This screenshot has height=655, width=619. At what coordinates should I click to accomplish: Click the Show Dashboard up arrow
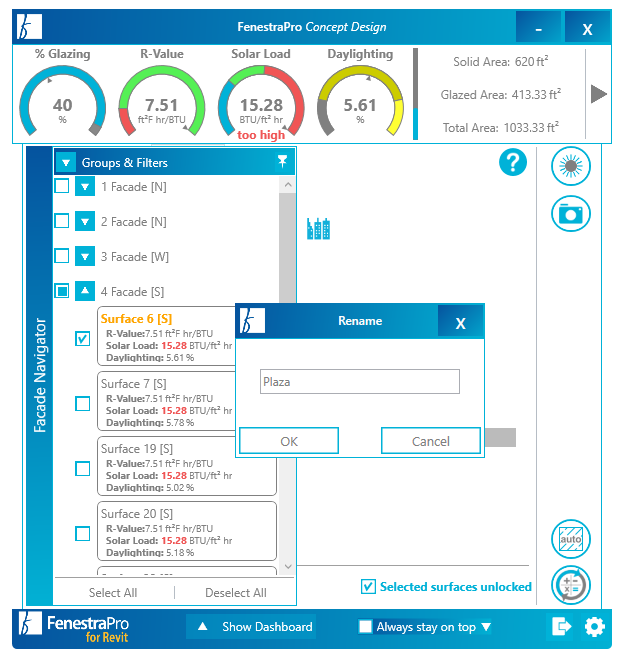coord(203,626)
